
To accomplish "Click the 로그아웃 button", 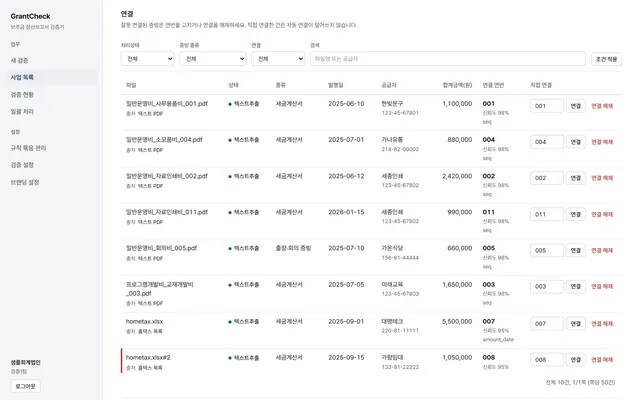I will [26, 386].
